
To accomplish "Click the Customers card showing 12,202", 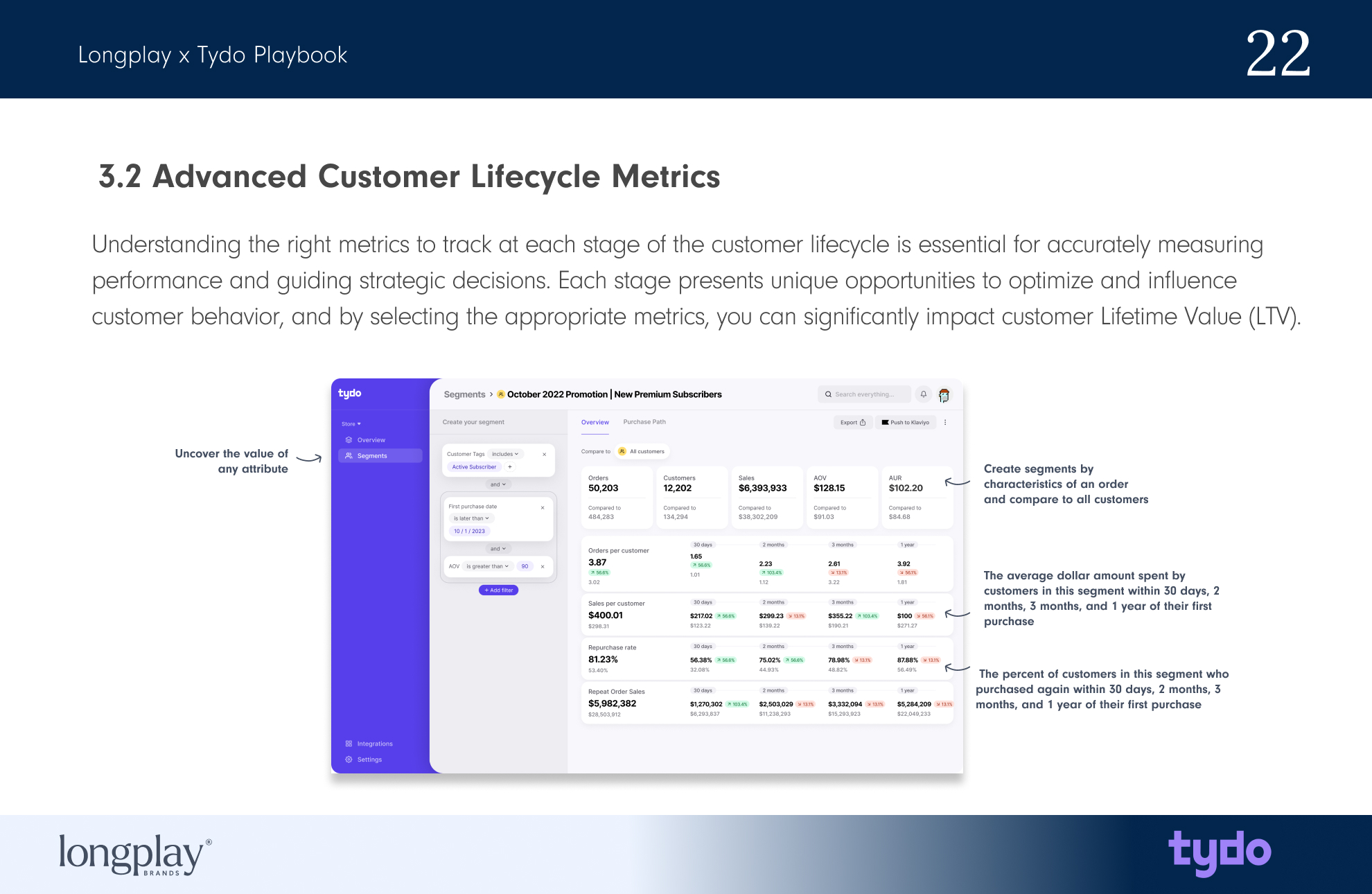I will pyautogui.click(x=692, y=498).
